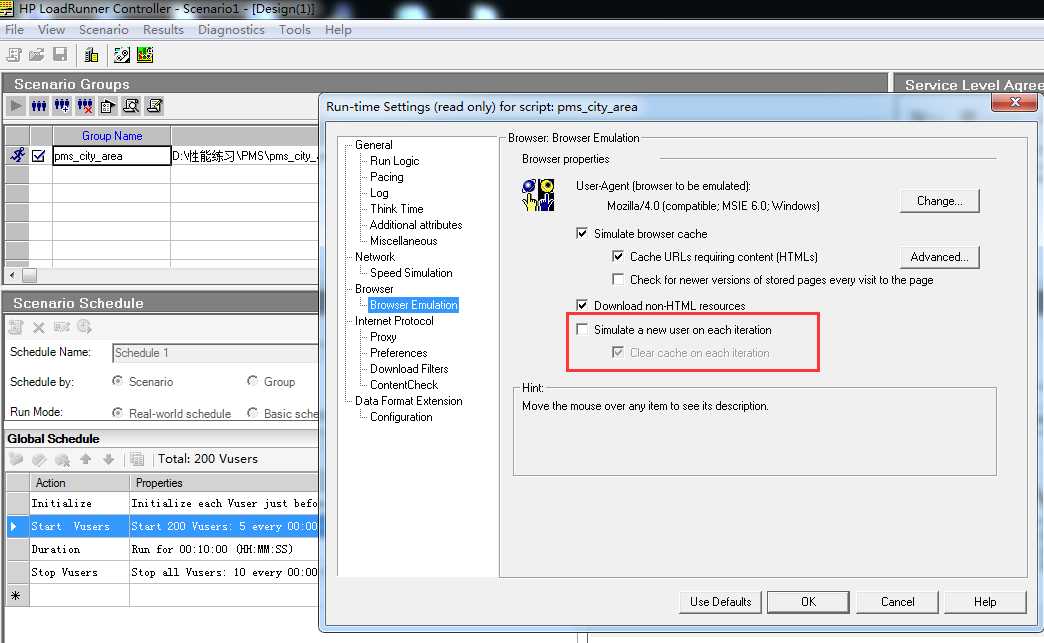This screenshot has height=643, width=1044.
Task: Click the Remove Group icon with red X
Action: point(85,106)
